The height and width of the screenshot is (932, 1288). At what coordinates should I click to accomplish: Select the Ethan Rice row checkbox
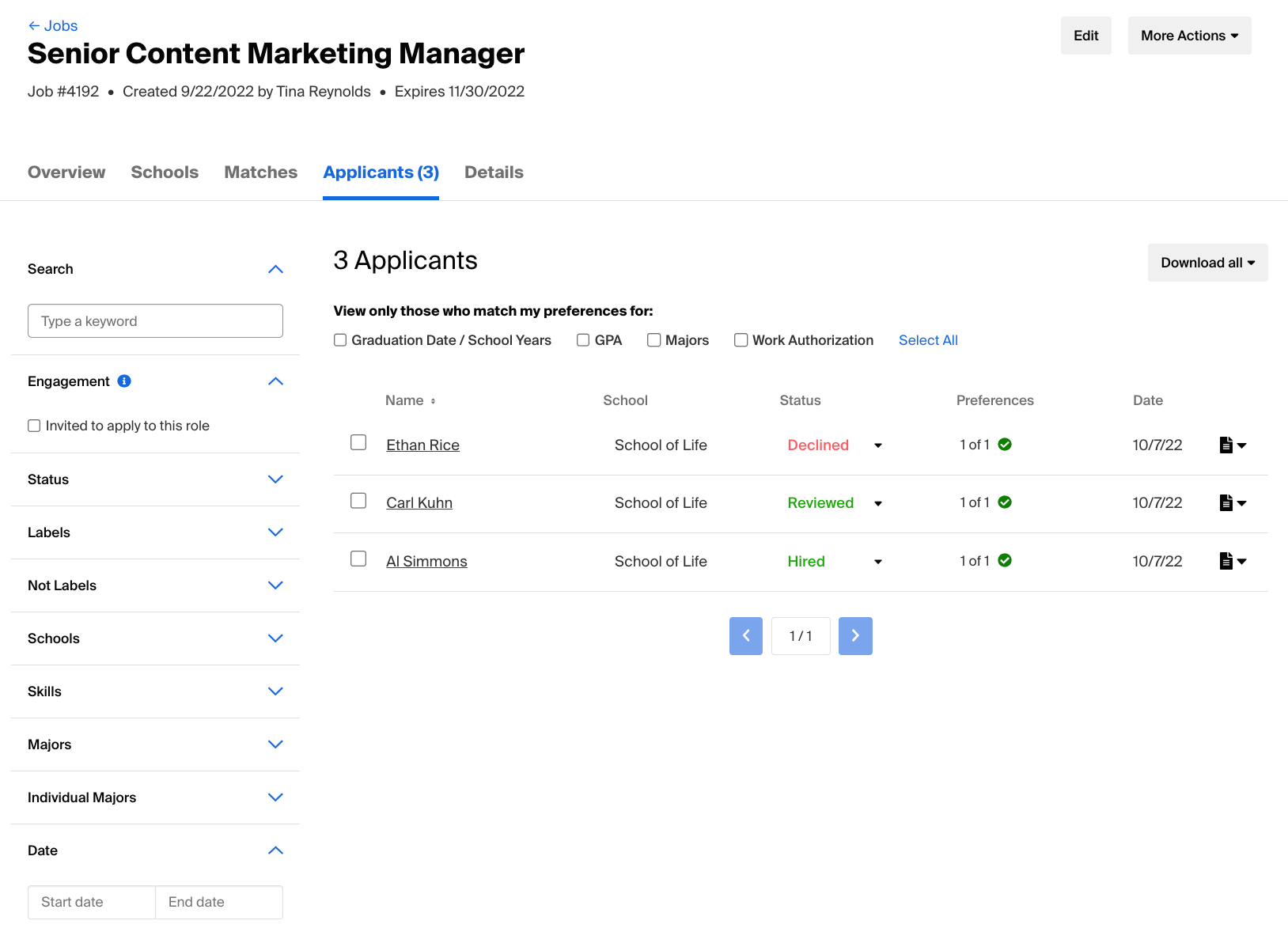coord(358,442)
